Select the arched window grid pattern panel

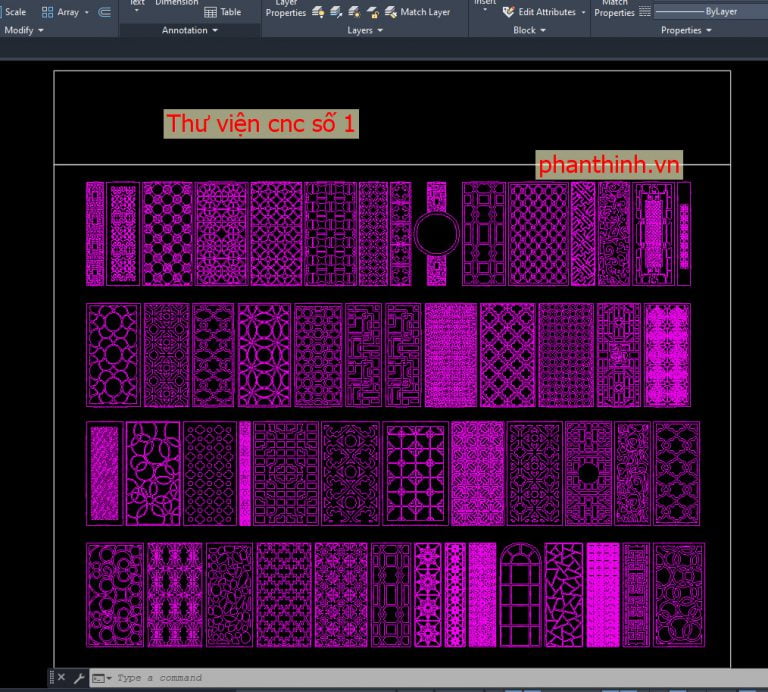[x=521, y=595]
